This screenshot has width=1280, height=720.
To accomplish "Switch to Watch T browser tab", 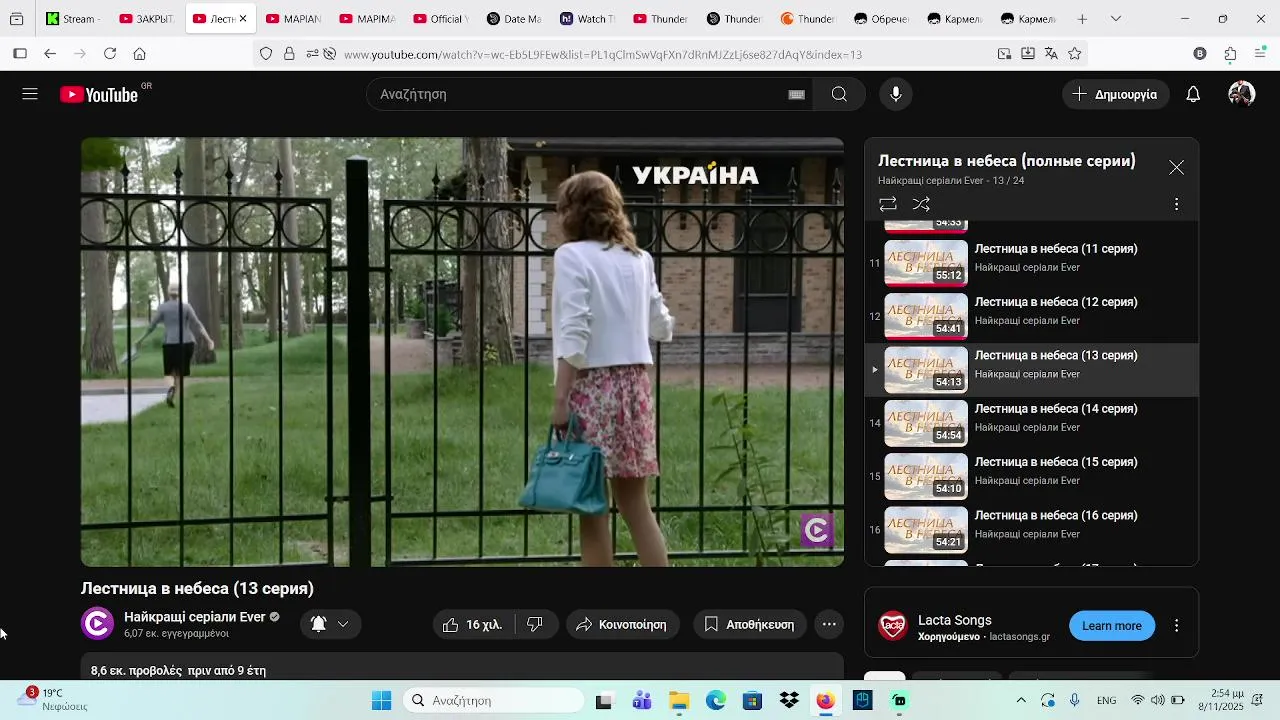I will pyautogui.click(x=587, y=19).
